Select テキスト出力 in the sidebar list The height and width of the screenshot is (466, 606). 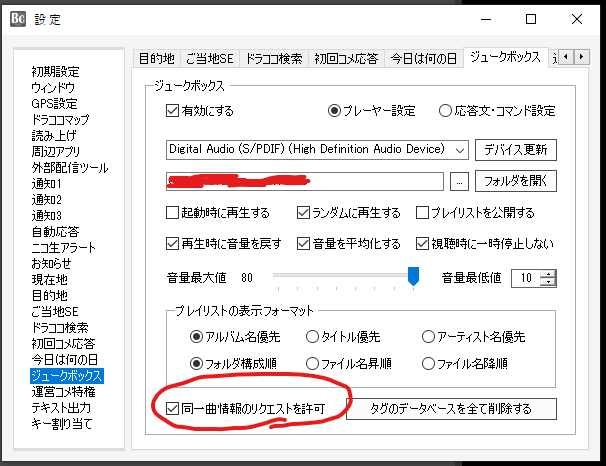click(x=61, y=408)
